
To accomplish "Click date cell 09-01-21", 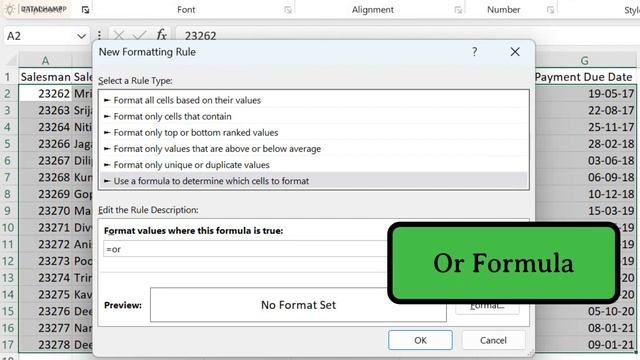I will coord(584,344).
